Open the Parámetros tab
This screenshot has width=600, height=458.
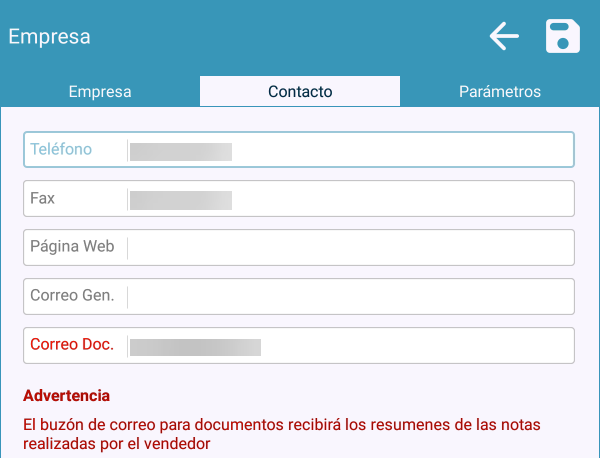pyautogui.click(x=500, y=91)
